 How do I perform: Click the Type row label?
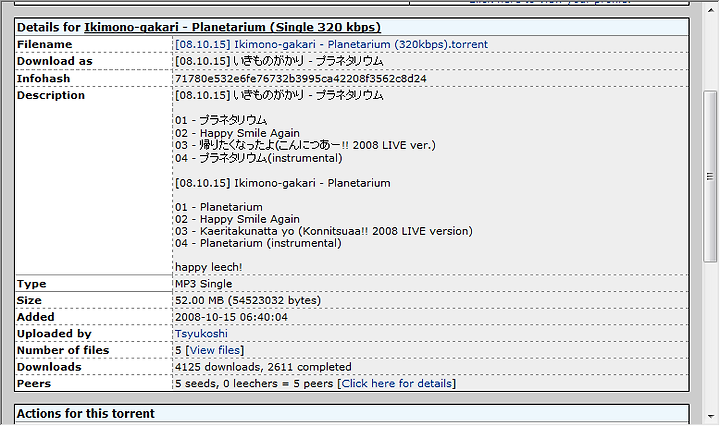point(32,284)
